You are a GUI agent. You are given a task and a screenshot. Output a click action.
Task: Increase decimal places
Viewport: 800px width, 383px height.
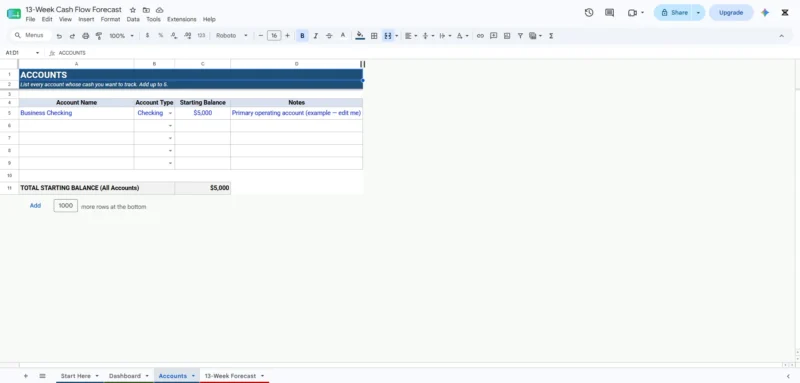coord(187,36)
